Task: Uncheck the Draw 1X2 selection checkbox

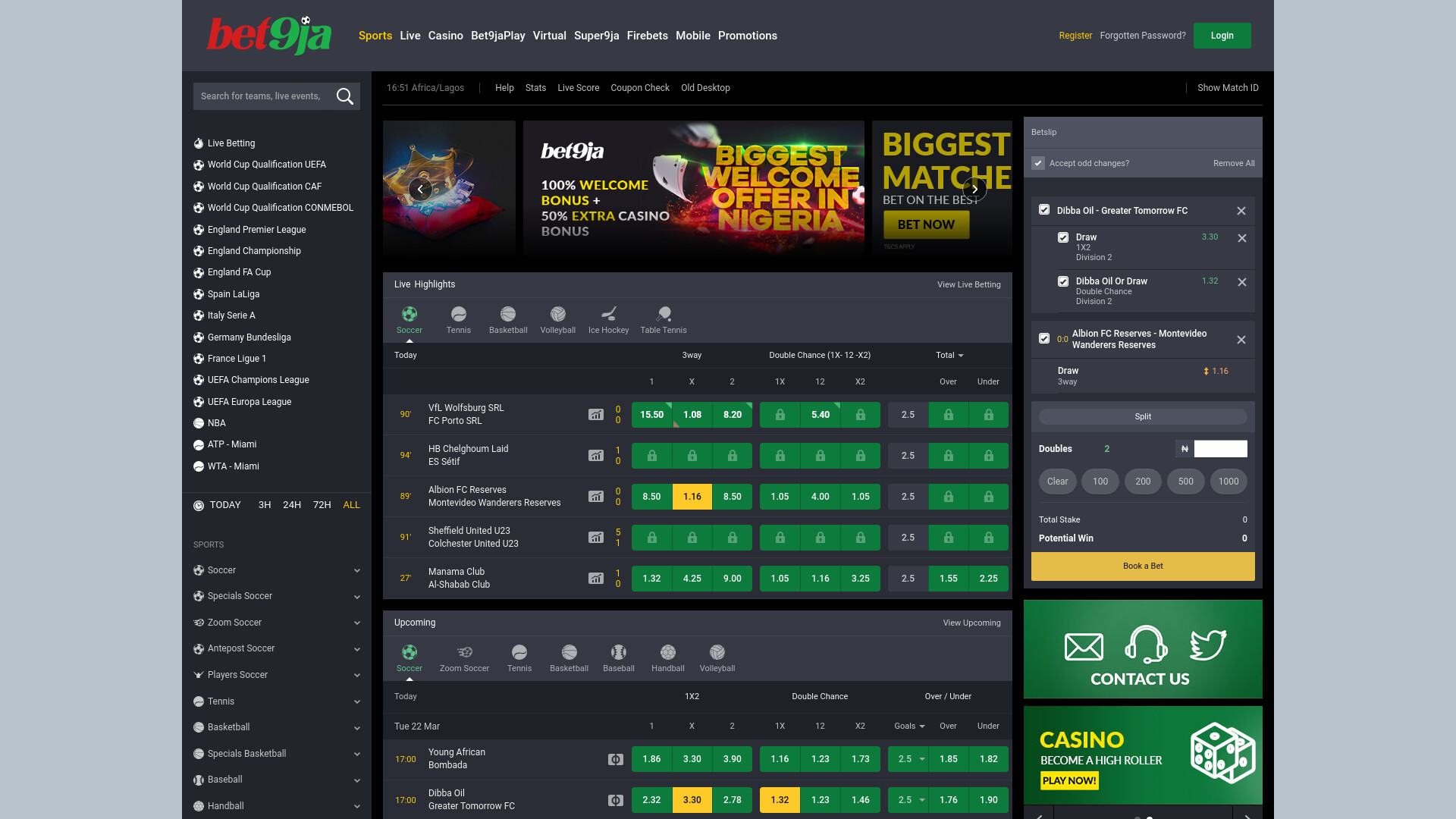Action: coord(1063,237)
